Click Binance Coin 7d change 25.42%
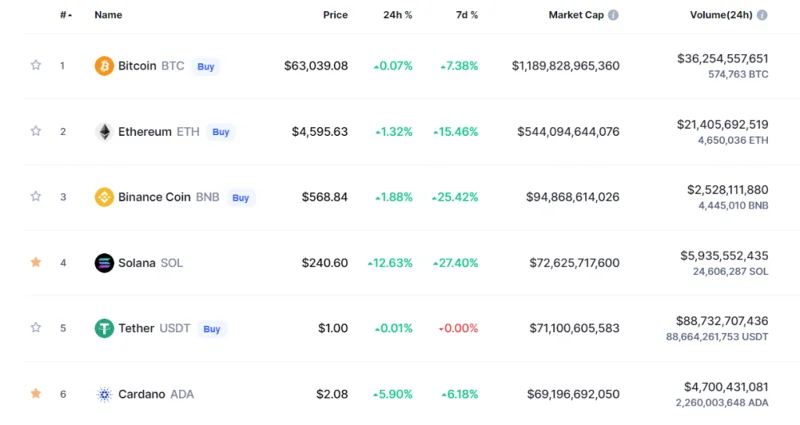The width and height of the screenshot is (800, 425). 455,197
